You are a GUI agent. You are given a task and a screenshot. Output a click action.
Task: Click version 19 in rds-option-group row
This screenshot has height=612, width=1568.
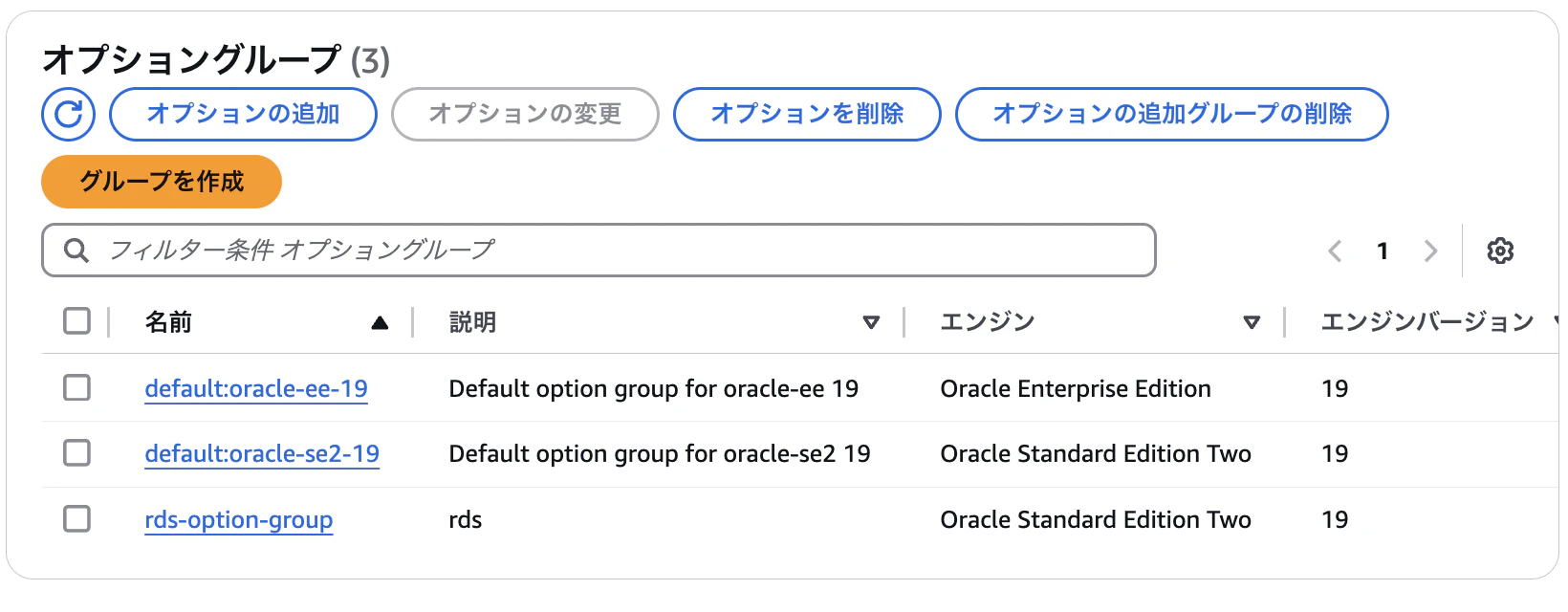click(x=1335, y=520)
